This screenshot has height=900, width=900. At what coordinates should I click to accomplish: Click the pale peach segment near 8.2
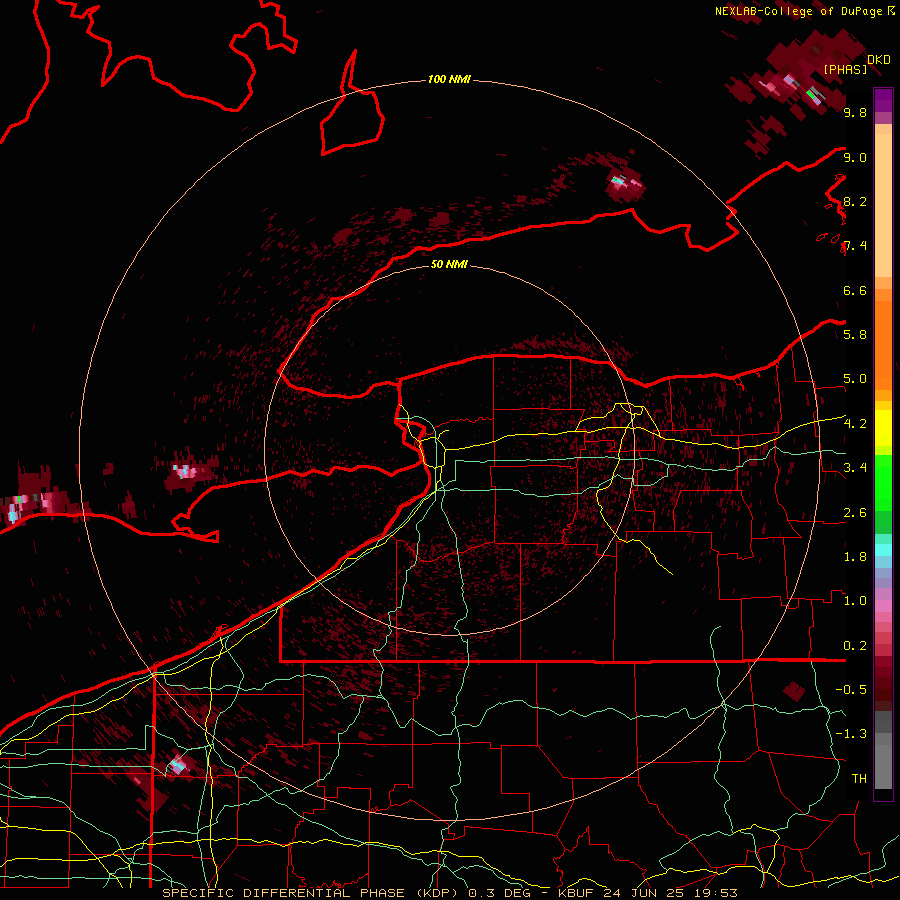883,205
